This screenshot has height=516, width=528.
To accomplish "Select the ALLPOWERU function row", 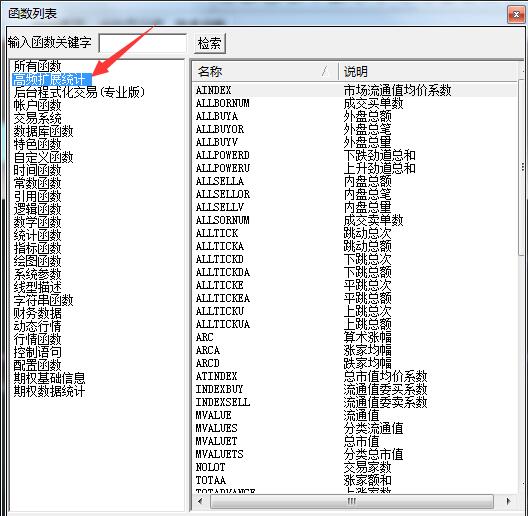I will click(x=355, y=168).
